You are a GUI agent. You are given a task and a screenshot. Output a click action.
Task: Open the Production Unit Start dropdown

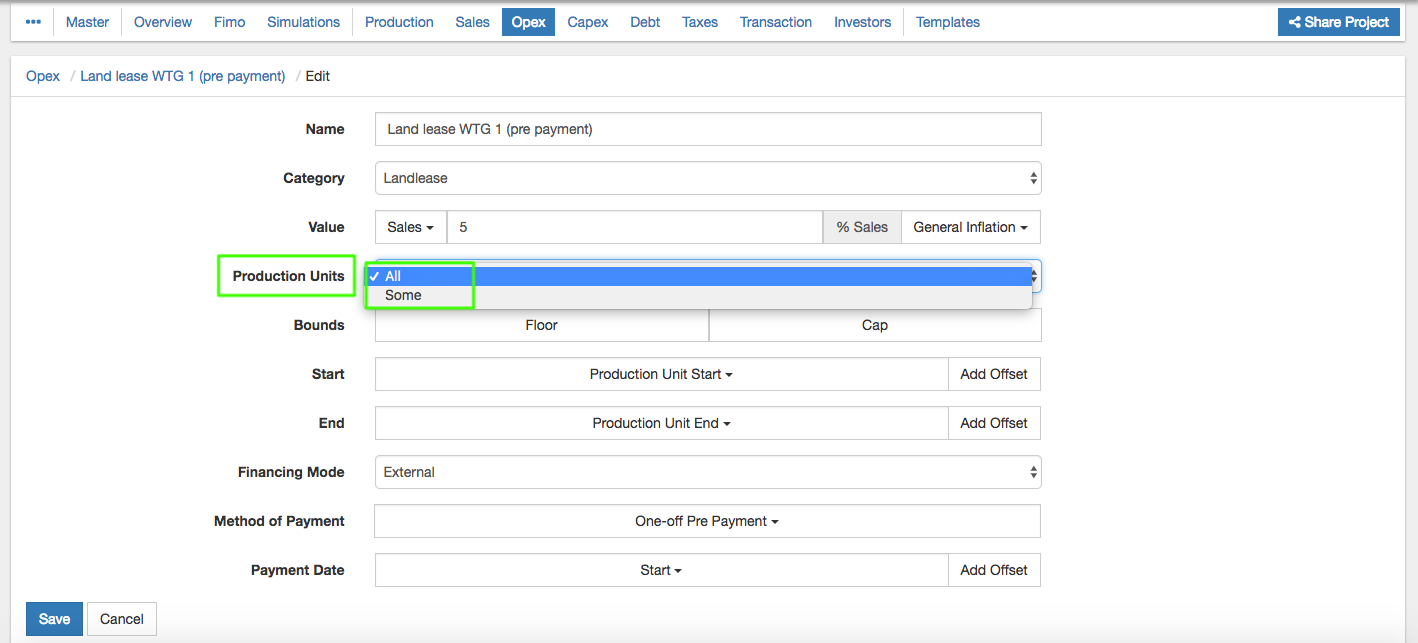pyautogui.click(x=661, y=374)
